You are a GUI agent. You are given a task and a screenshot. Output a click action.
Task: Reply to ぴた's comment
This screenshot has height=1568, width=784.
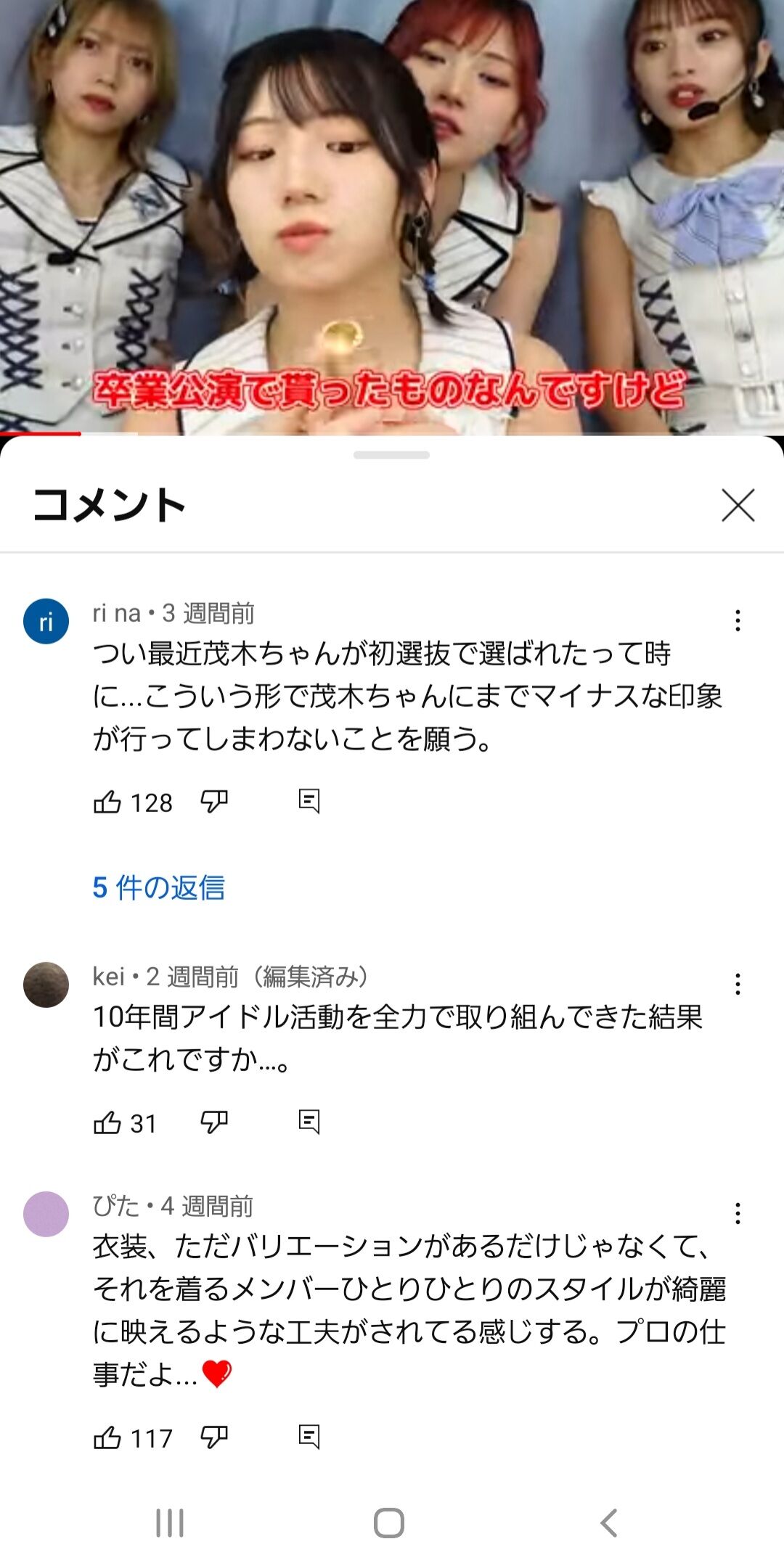309,1437
